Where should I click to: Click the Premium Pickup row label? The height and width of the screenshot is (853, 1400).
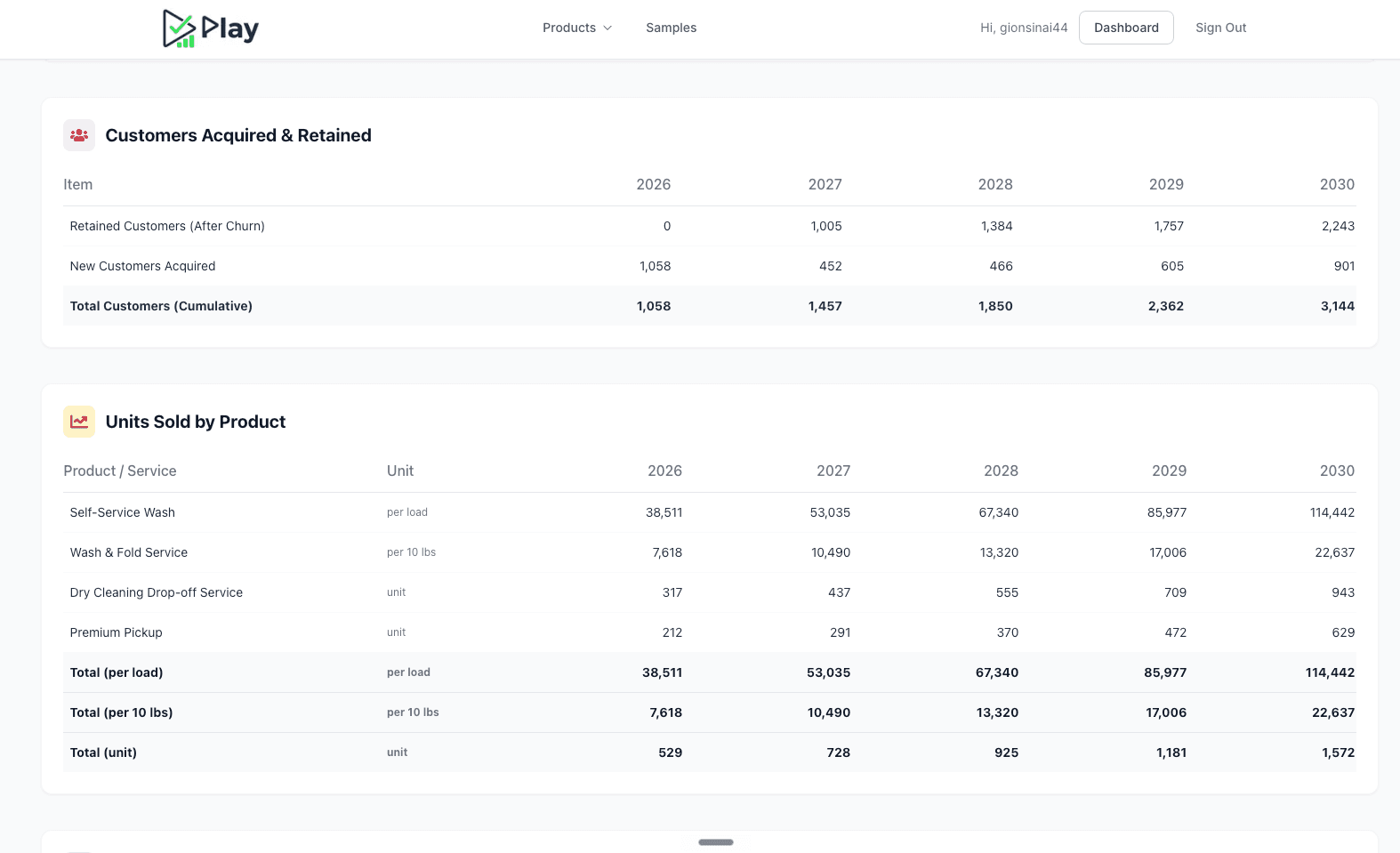(116, 632)
